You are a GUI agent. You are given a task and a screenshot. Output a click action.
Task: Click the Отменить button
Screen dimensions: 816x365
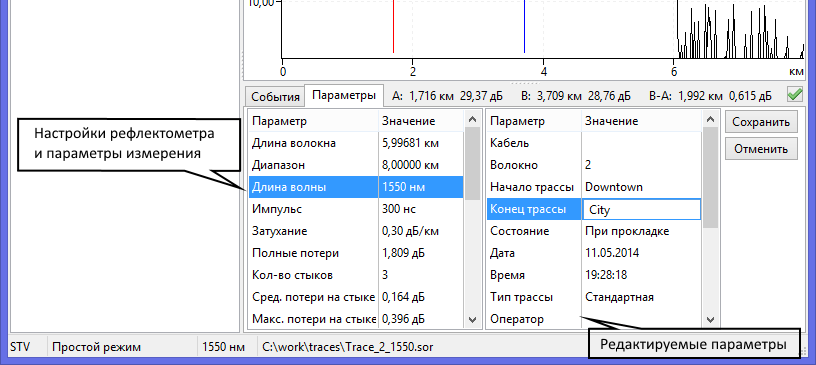pyautogui.click(x=761, y=149)
